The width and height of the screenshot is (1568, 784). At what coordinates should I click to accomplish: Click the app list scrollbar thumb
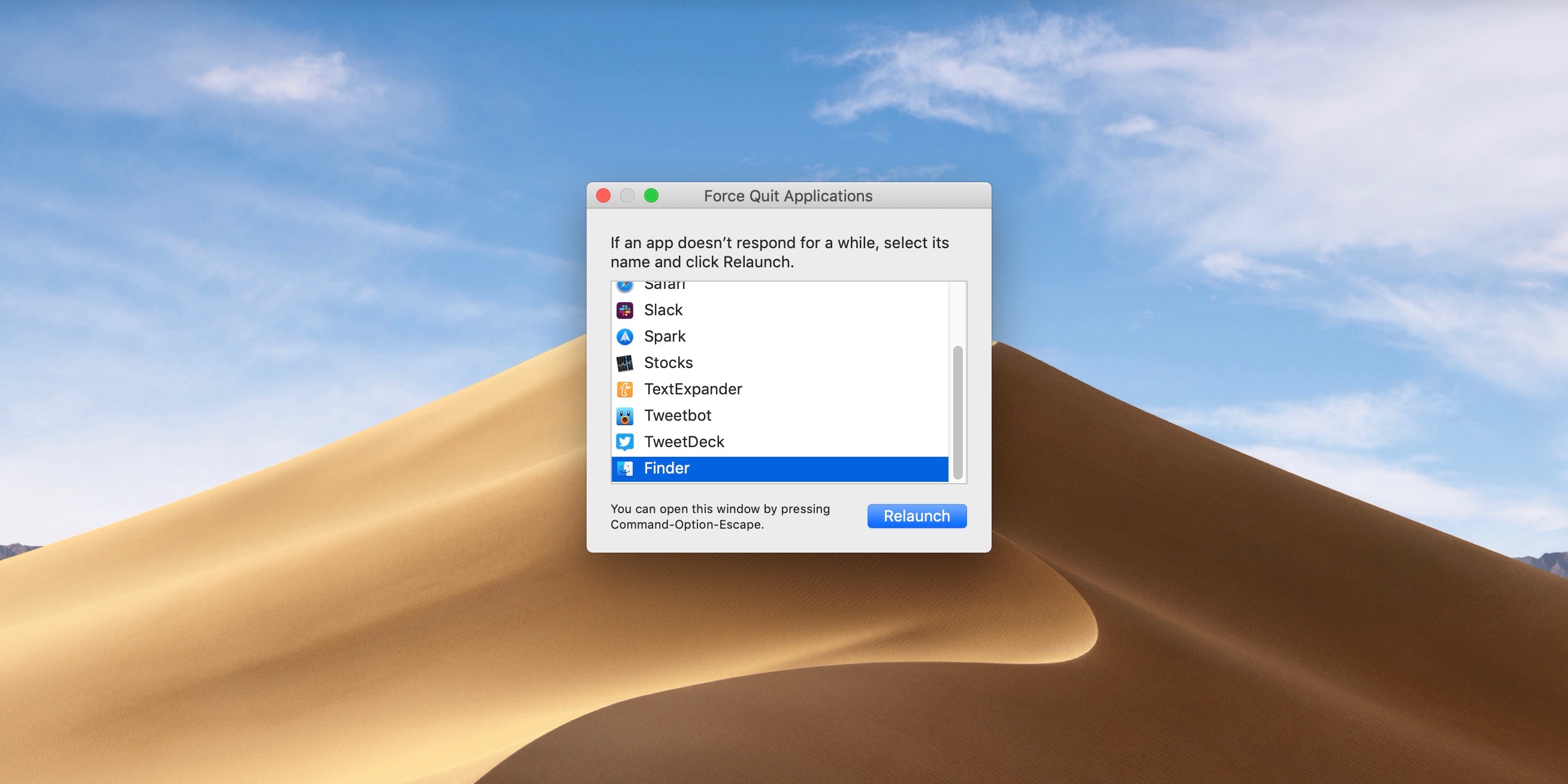957,412
